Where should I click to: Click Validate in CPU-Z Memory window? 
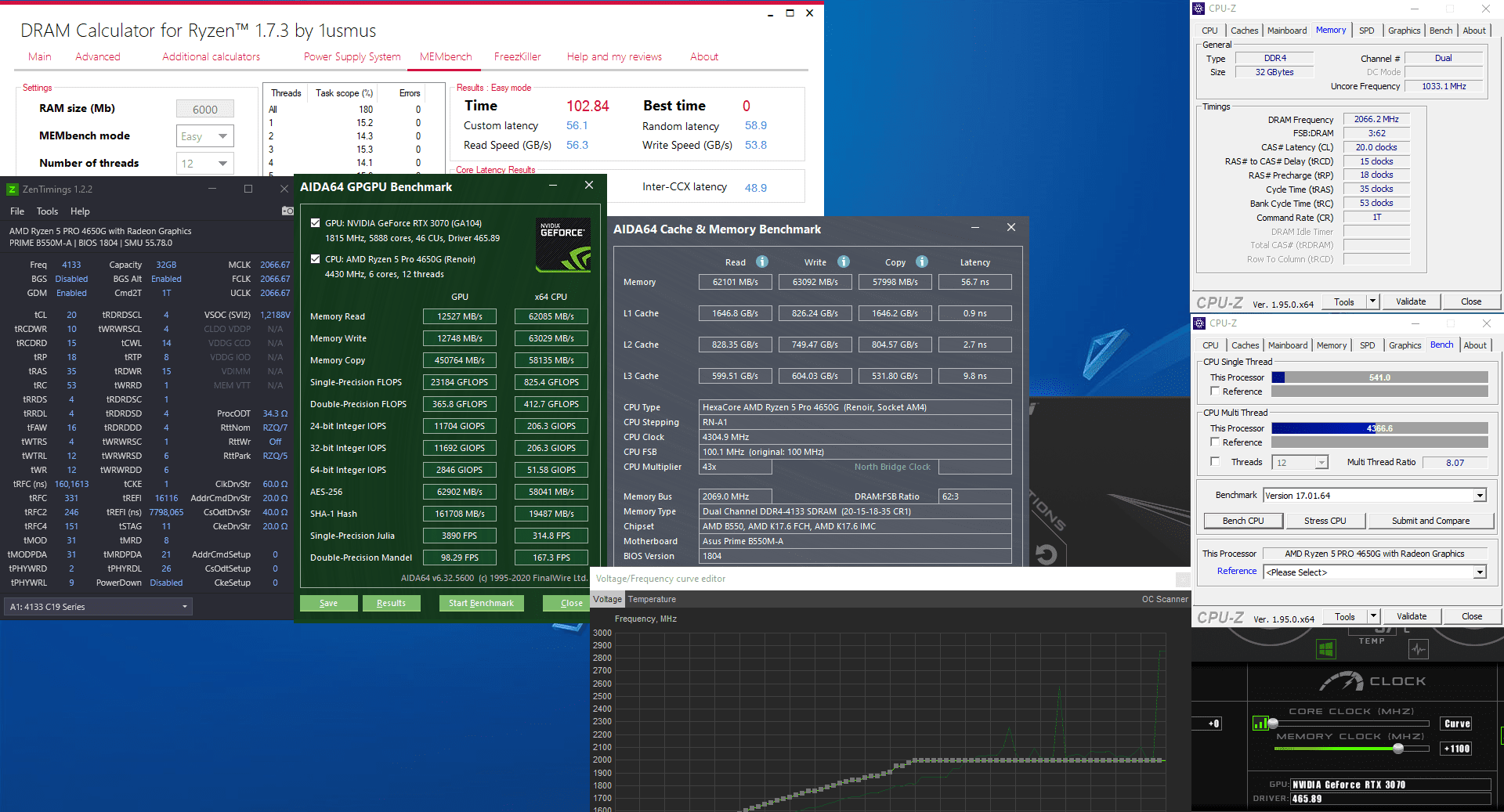(x=1411, y=301)
